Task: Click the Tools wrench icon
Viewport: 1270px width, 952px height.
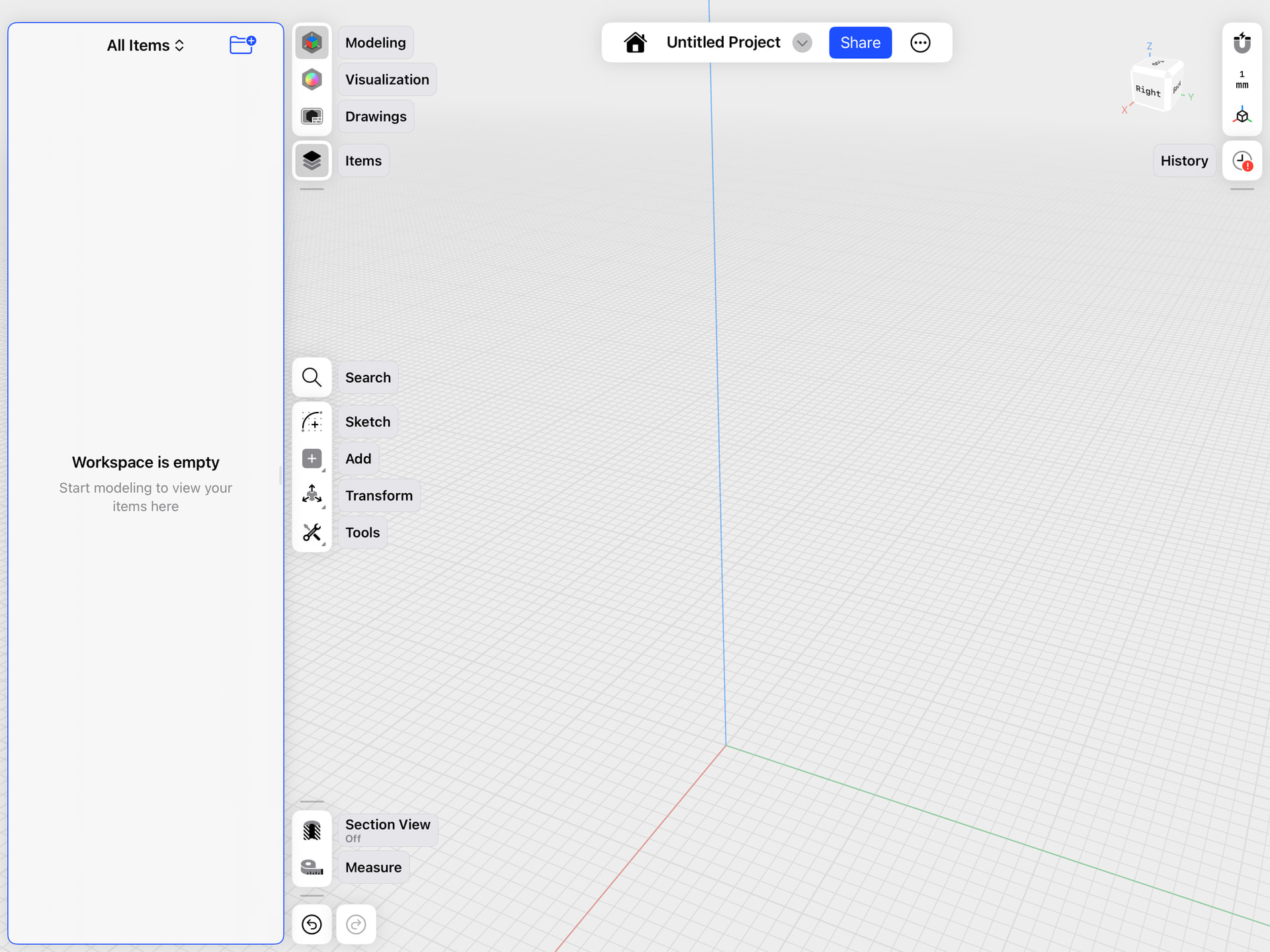Action: [x=312, y=532]
